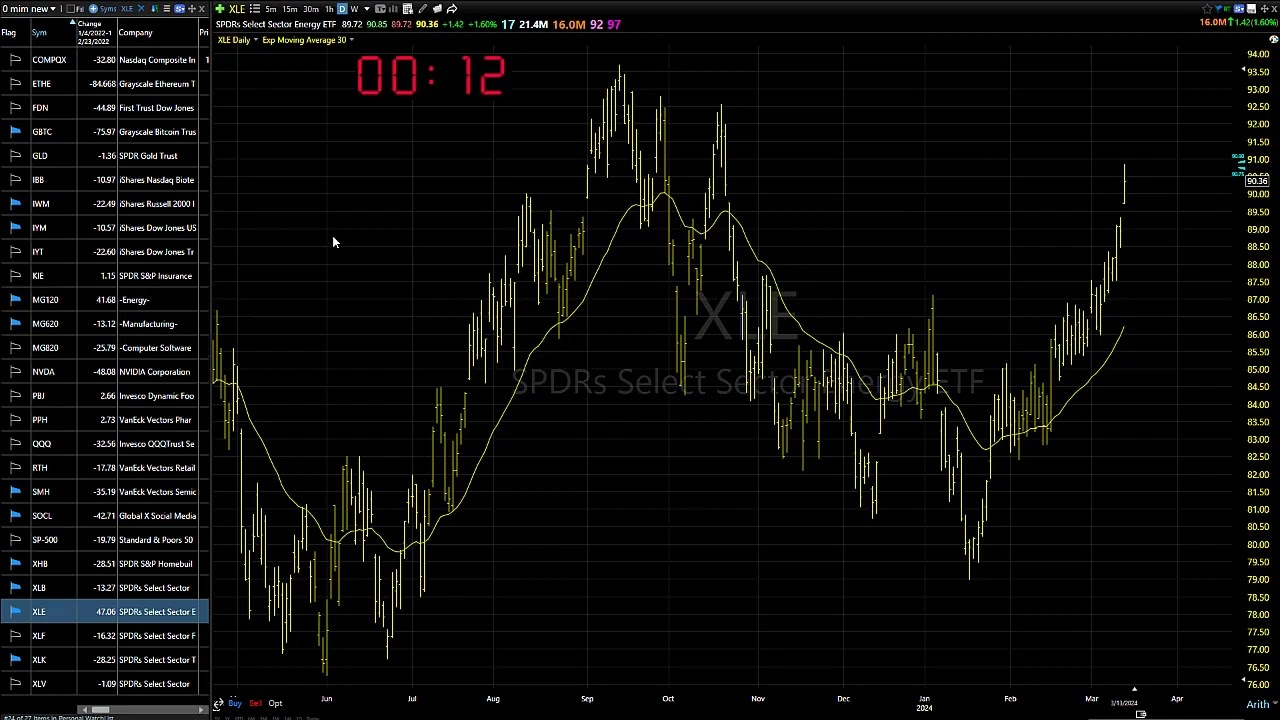The width and height of the screenshot is (1280, 720).
Task: Click the share arrow icon
Action: (452, 9)
